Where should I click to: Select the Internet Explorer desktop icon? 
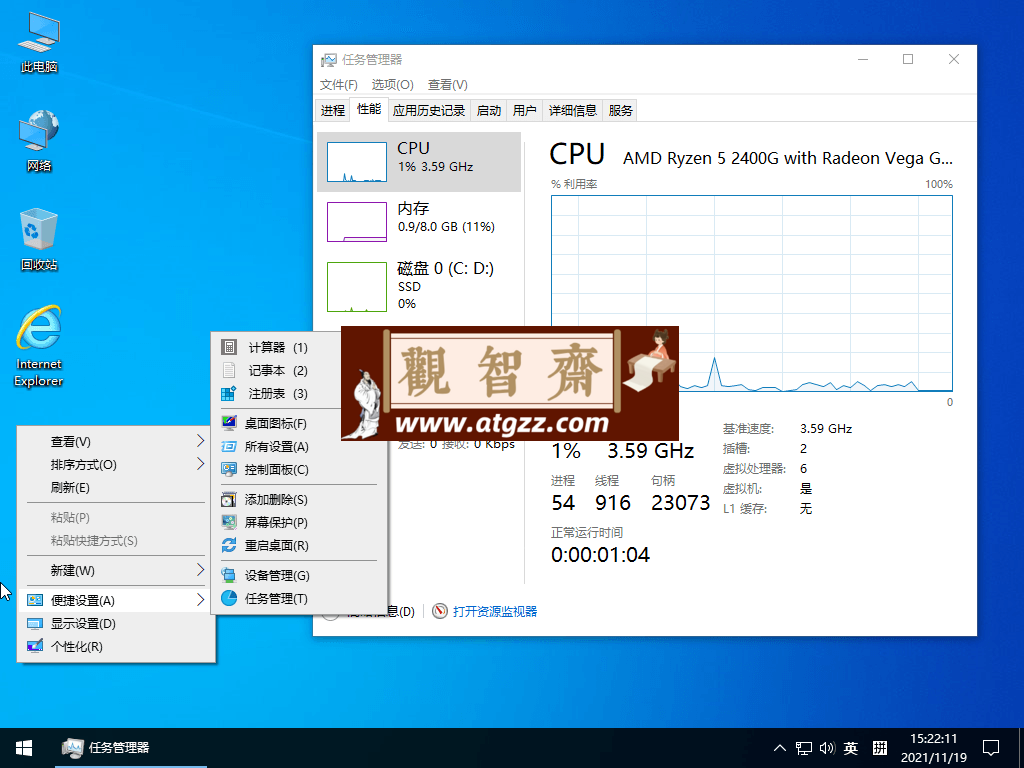point(39,346)
